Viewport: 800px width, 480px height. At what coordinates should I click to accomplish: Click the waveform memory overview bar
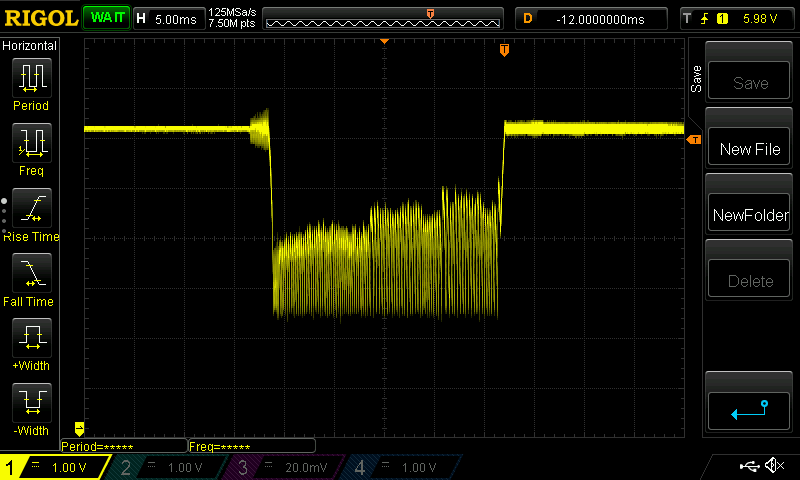click(383, 19)
